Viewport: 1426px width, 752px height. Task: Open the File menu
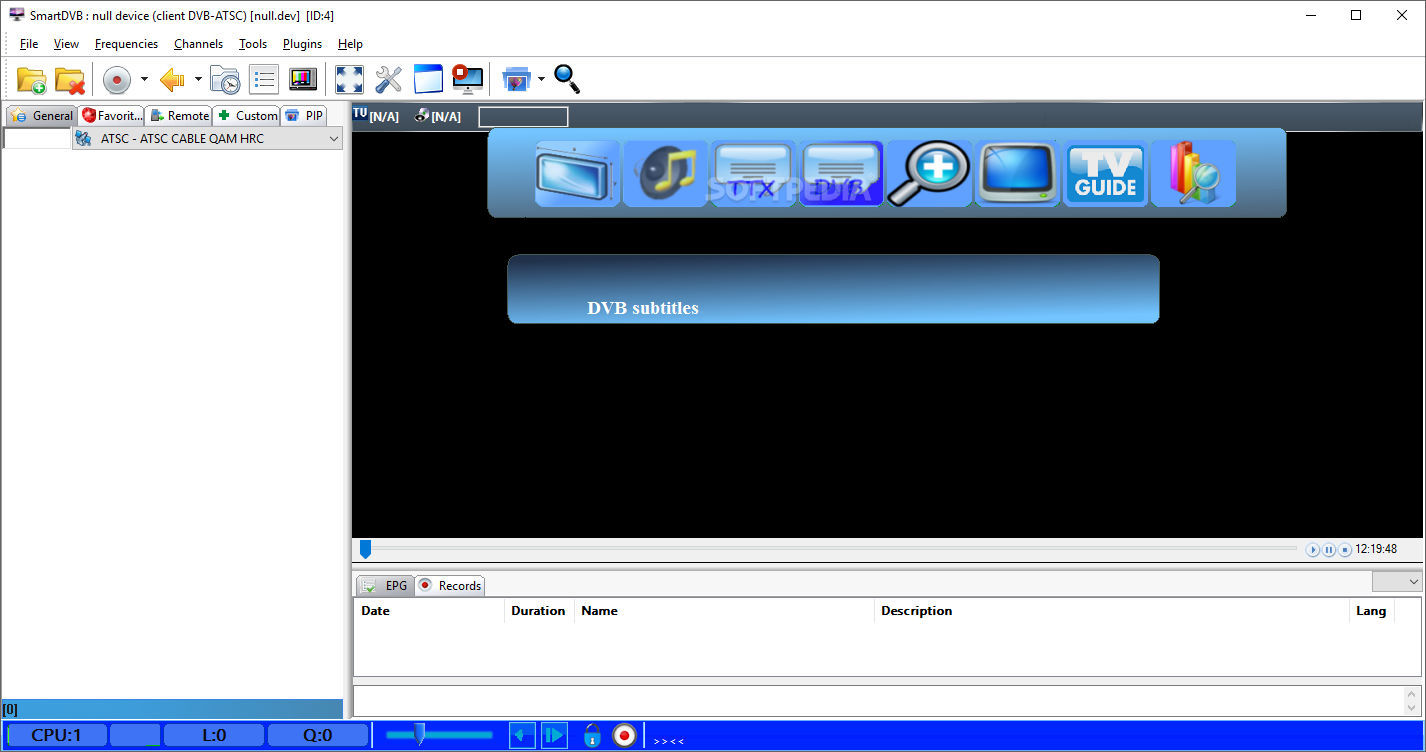29,44
